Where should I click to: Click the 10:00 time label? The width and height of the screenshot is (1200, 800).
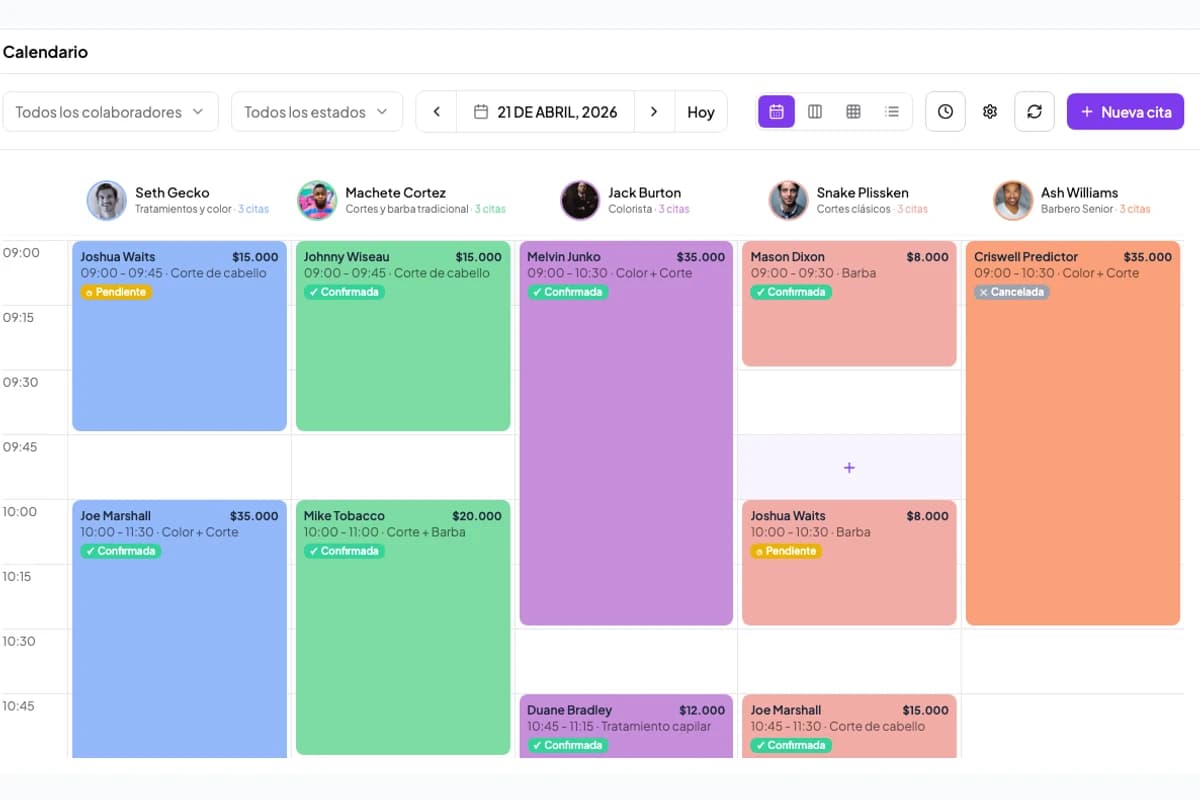[x=21, y=512]
